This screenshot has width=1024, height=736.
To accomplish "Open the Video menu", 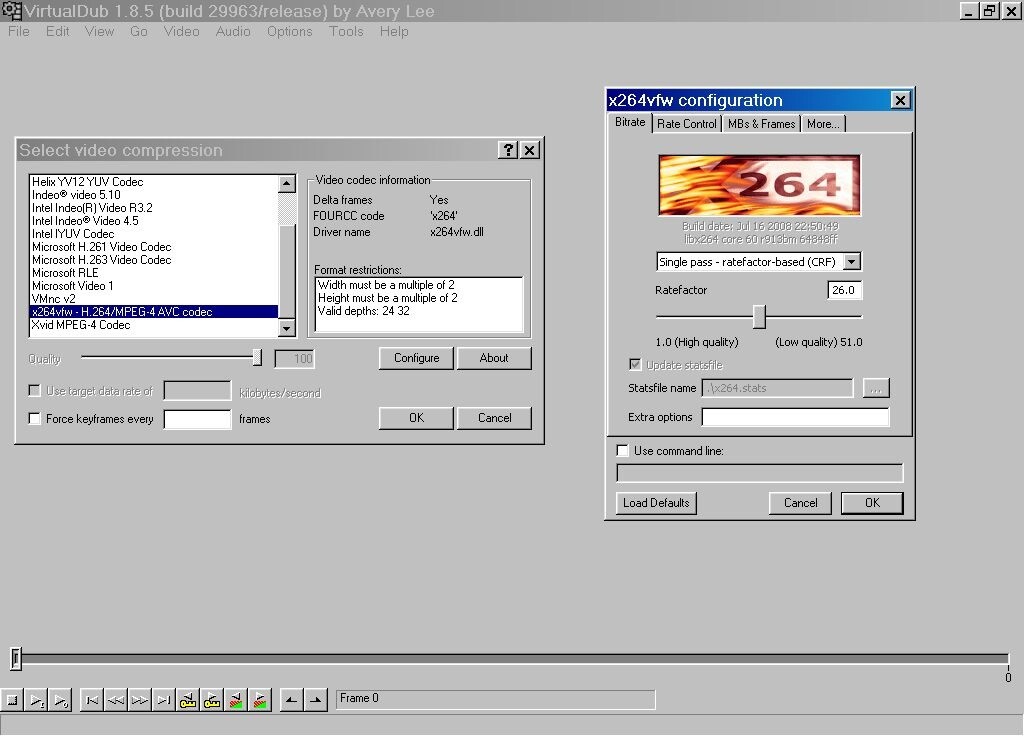I will pyautogui.click(x=181, y=31).
